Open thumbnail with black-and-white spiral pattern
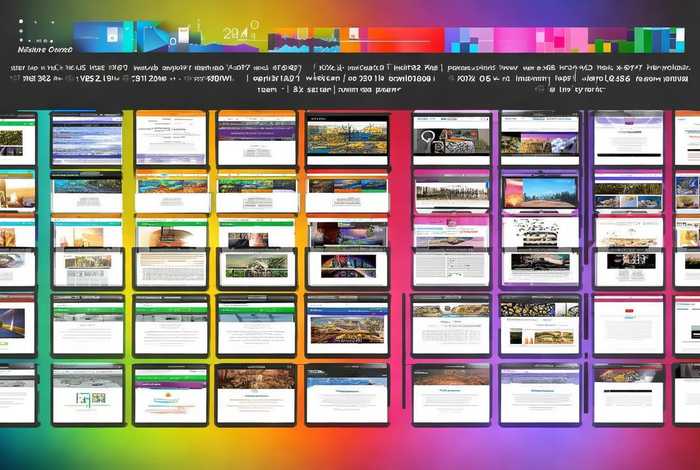The width and height of the screenshot is (700, 470). (452, 140)
